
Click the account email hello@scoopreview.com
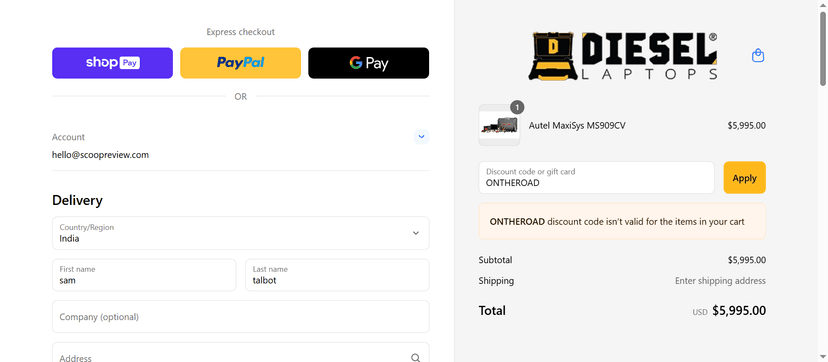(100, 155)
